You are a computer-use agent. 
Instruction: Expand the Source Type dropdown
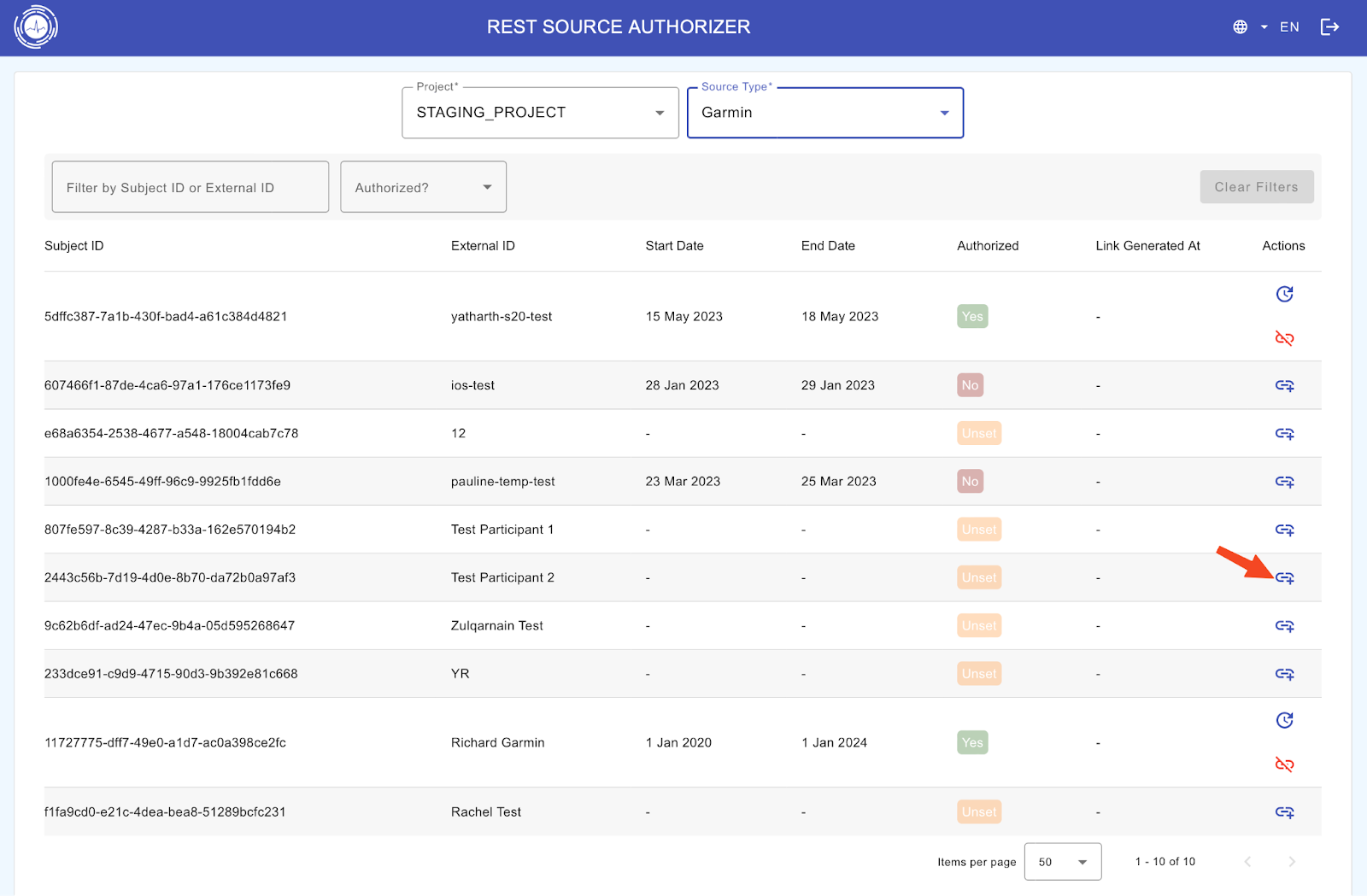pyautogui.click(x=824, y=113)
